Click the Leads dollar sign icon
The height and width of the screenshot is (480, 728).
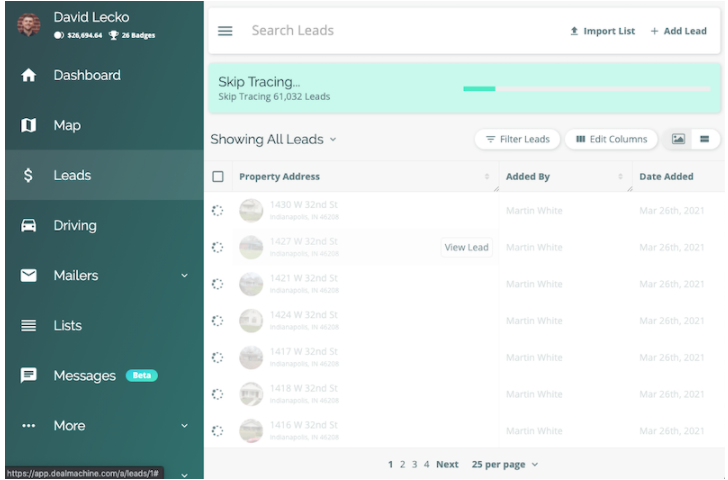(28, 175)
